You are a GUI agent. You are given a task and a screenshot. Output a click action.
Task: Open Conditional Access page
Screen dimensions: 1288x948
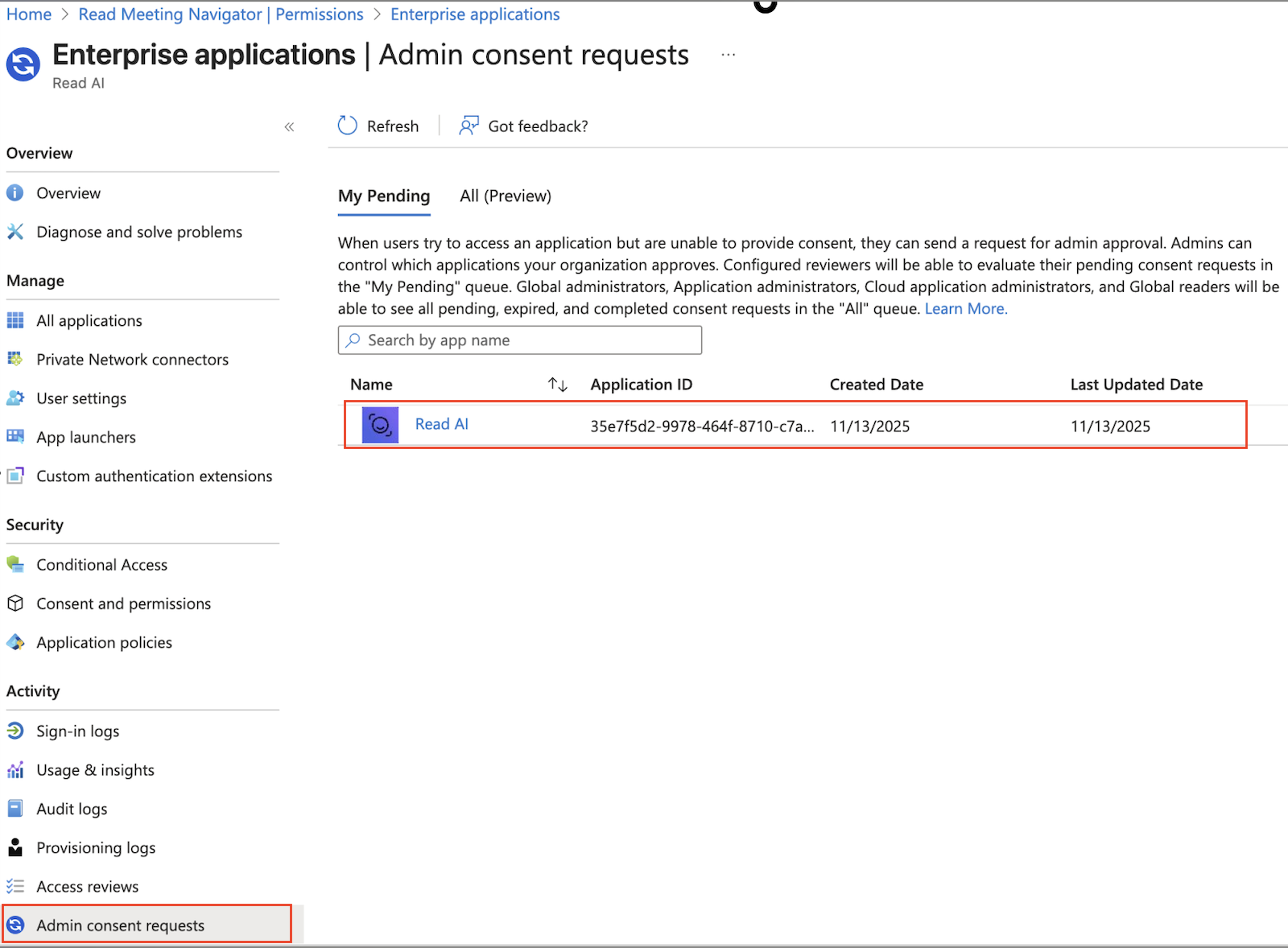coord(102,564)
